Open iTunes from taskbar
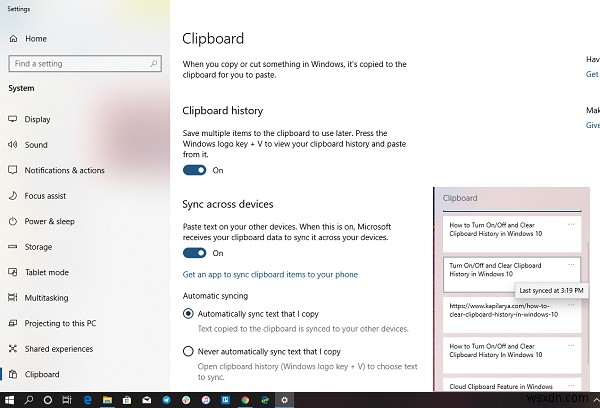The height and width of the screenshot is (408, 600). (x=206, y=400)
